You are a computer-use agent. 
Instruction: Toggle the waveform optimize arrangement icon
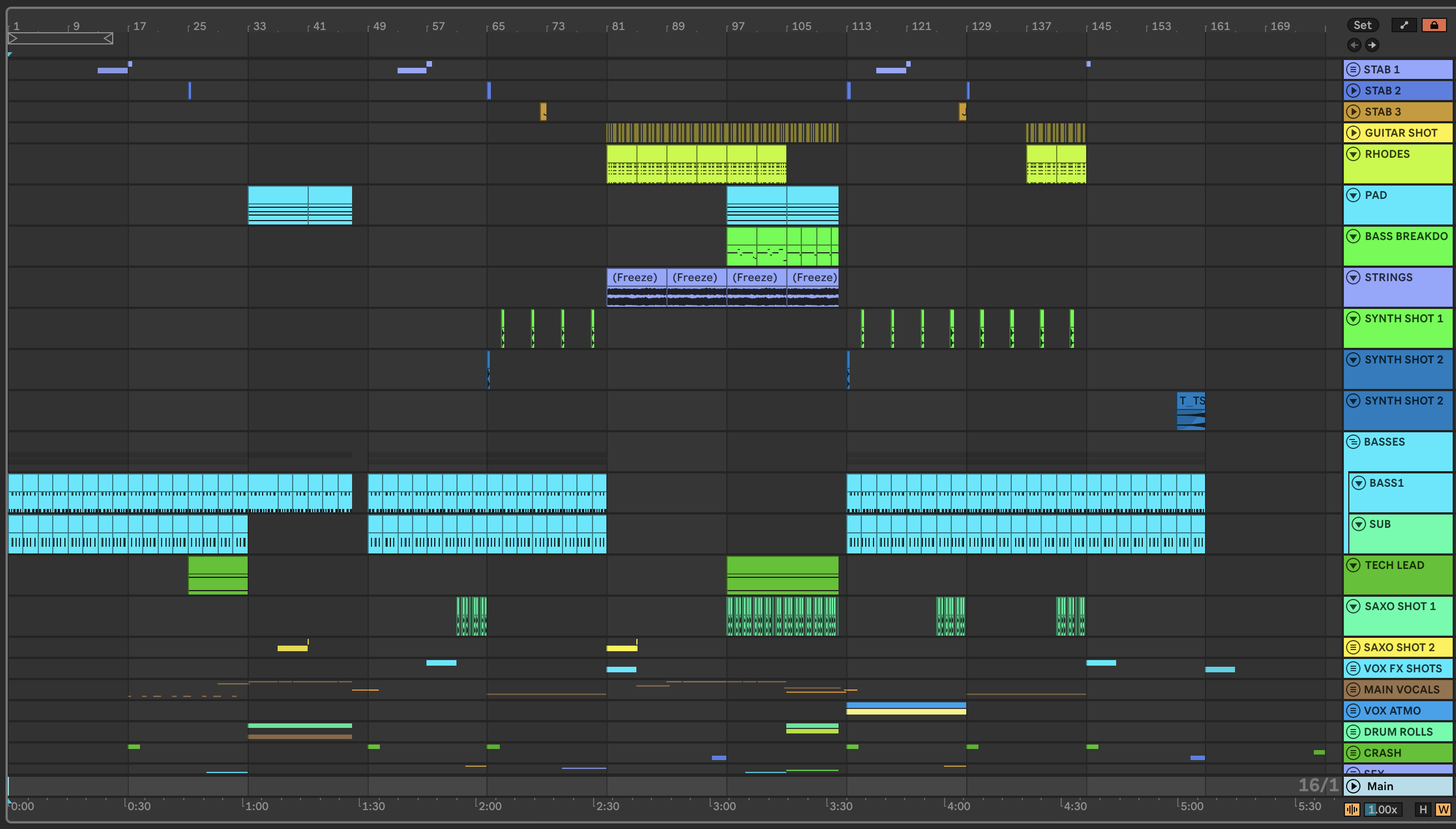click(1352, 809)
